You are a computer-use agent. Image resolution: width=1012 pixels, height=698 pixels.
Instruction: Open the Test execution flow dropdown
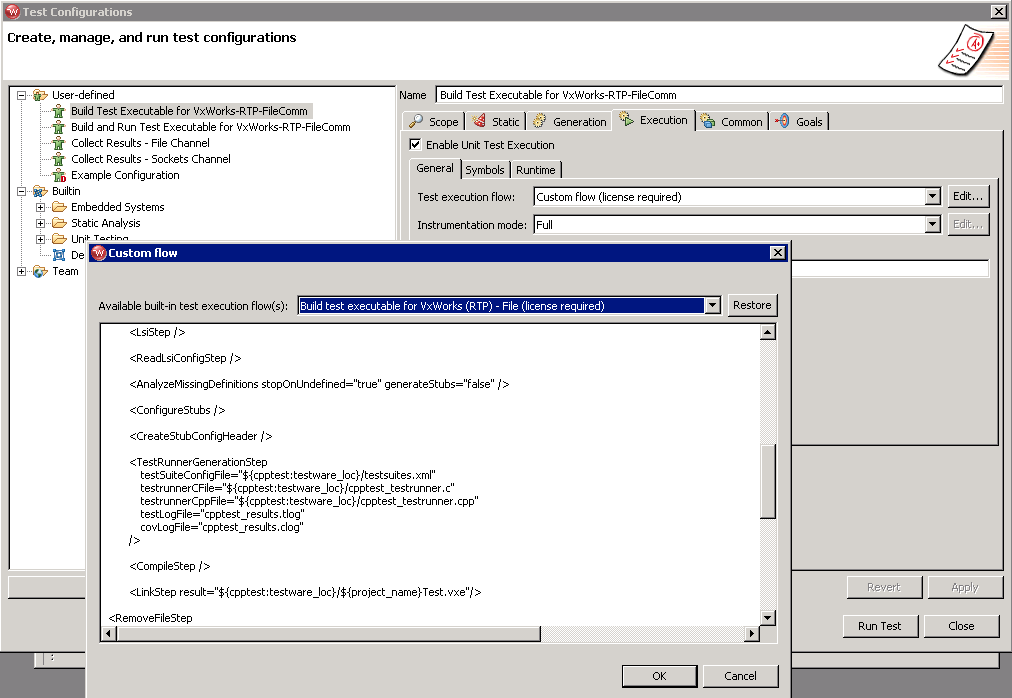(932, 197)
